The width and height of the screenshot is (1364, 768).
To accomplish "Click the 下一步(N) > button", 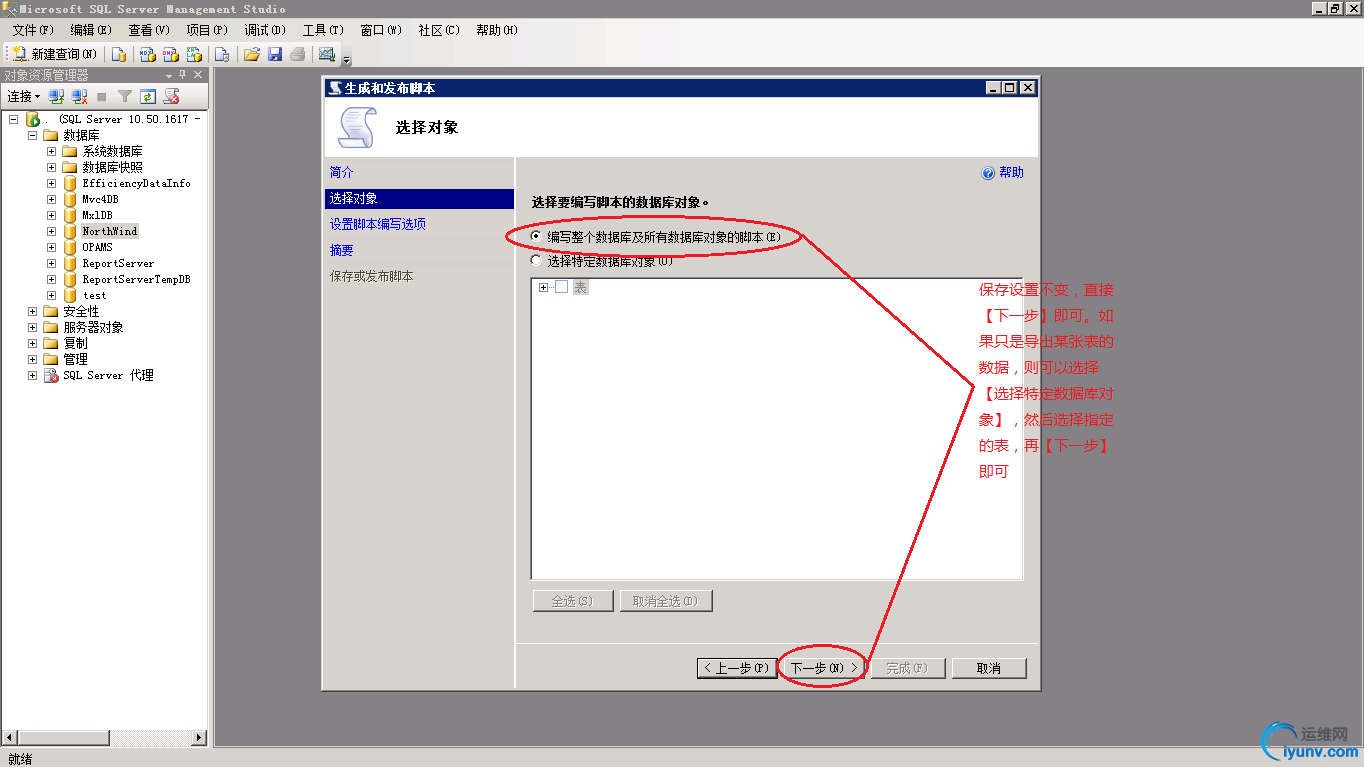I will click(824, 668).
